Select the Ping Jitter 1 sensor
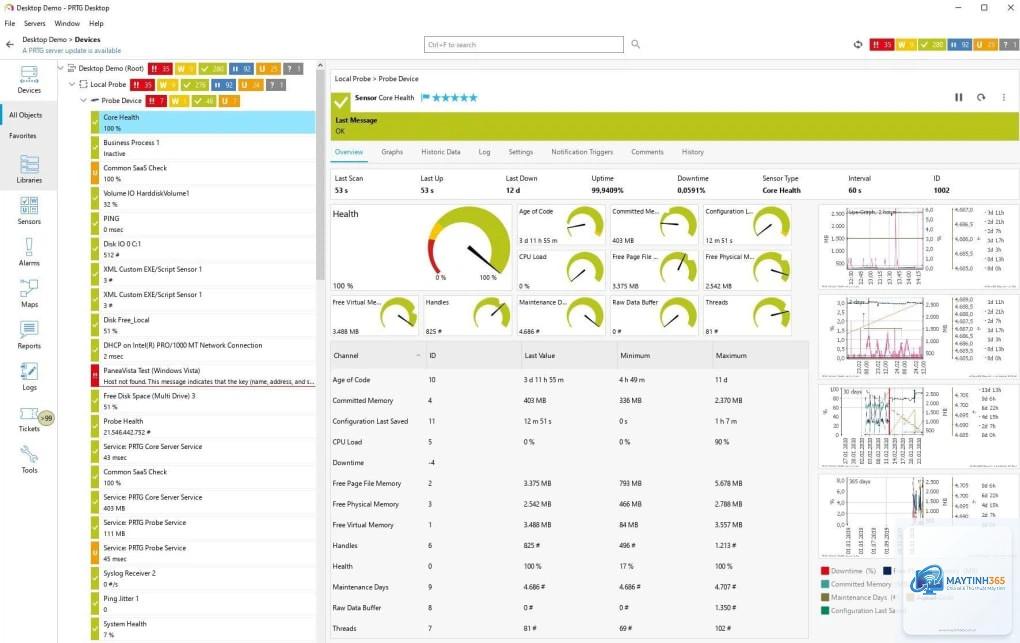Screen dimensions: 1020x643 pyautogui.click(x=203, y=604)
